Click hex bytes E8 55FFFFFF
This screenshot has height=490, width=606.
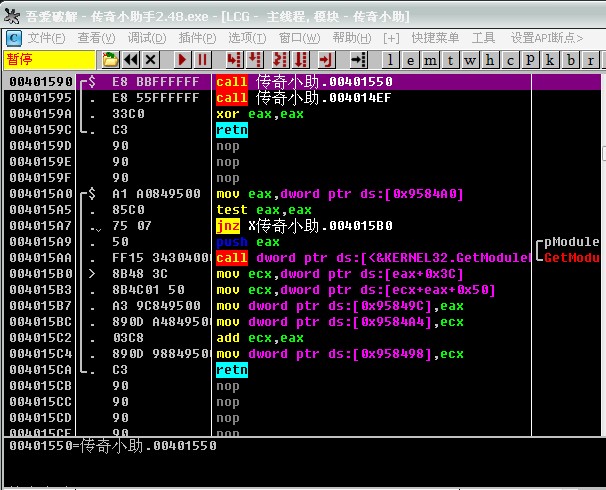click(156, 98)
